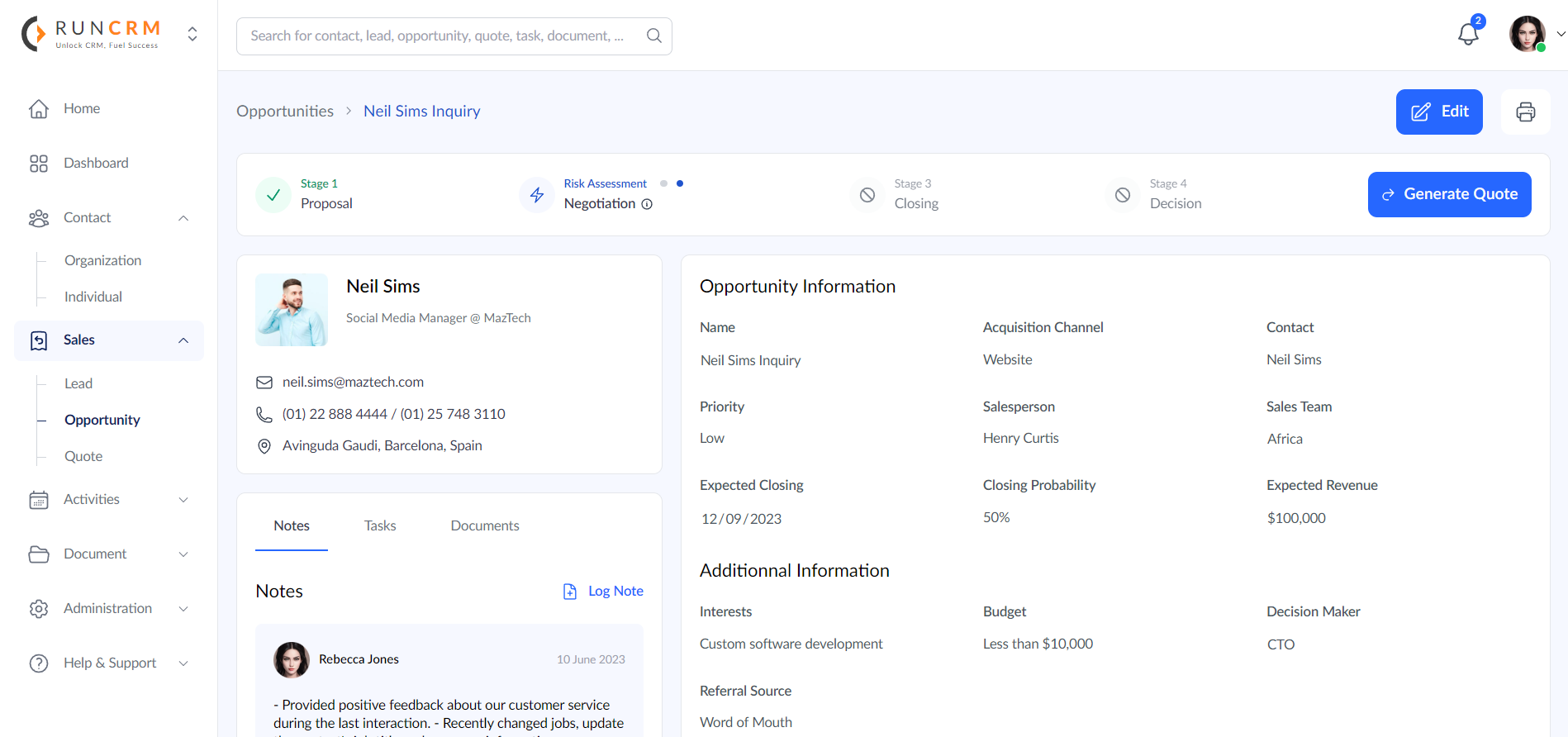Click the lightning bolt Negotiation stage icon

pos(537,195)
